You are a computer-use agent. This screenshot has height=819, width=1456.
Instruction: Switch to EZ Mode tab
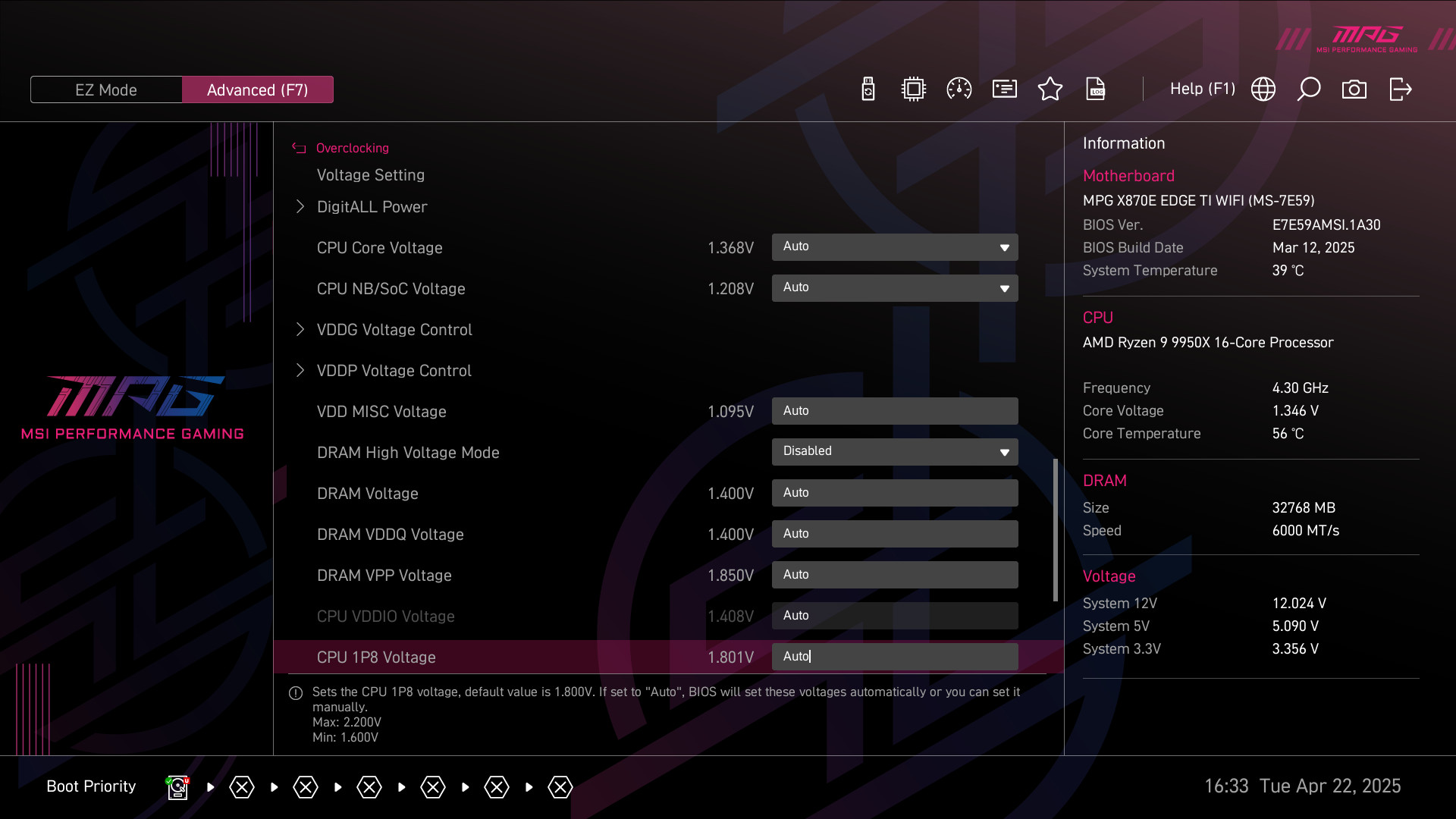[106, 89]
